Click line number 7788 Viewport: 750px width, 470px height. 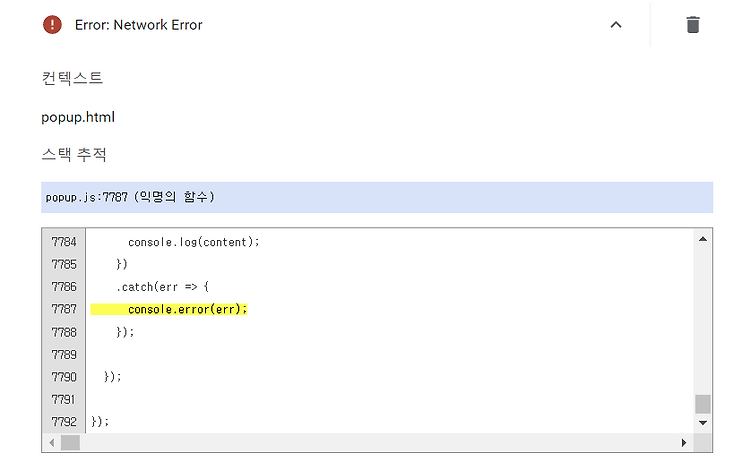(64, 332)
